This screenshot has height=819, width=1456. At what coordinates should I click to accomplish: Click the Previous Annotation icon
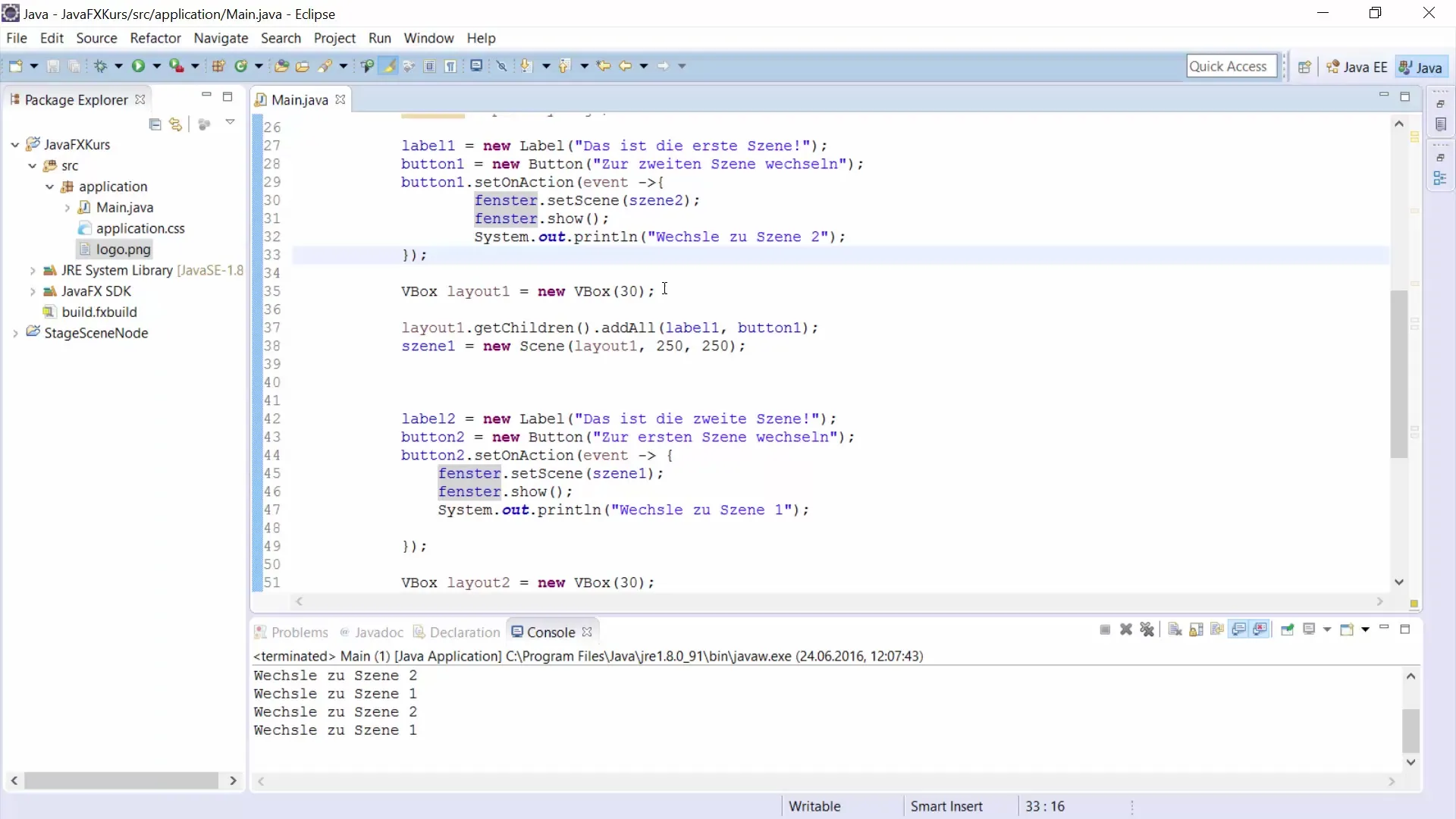564,67
